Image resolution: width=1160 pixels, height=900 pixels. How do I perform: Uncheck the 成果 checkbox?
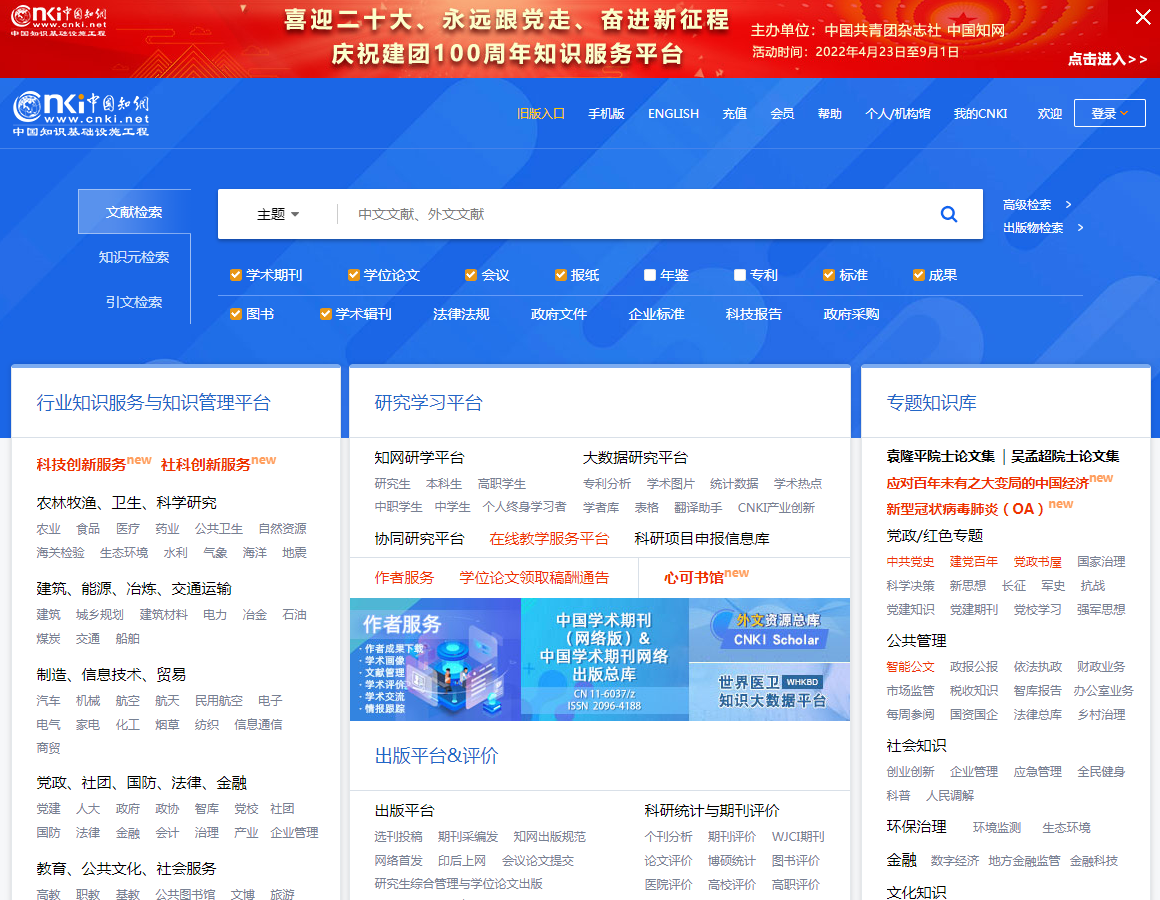918,274
